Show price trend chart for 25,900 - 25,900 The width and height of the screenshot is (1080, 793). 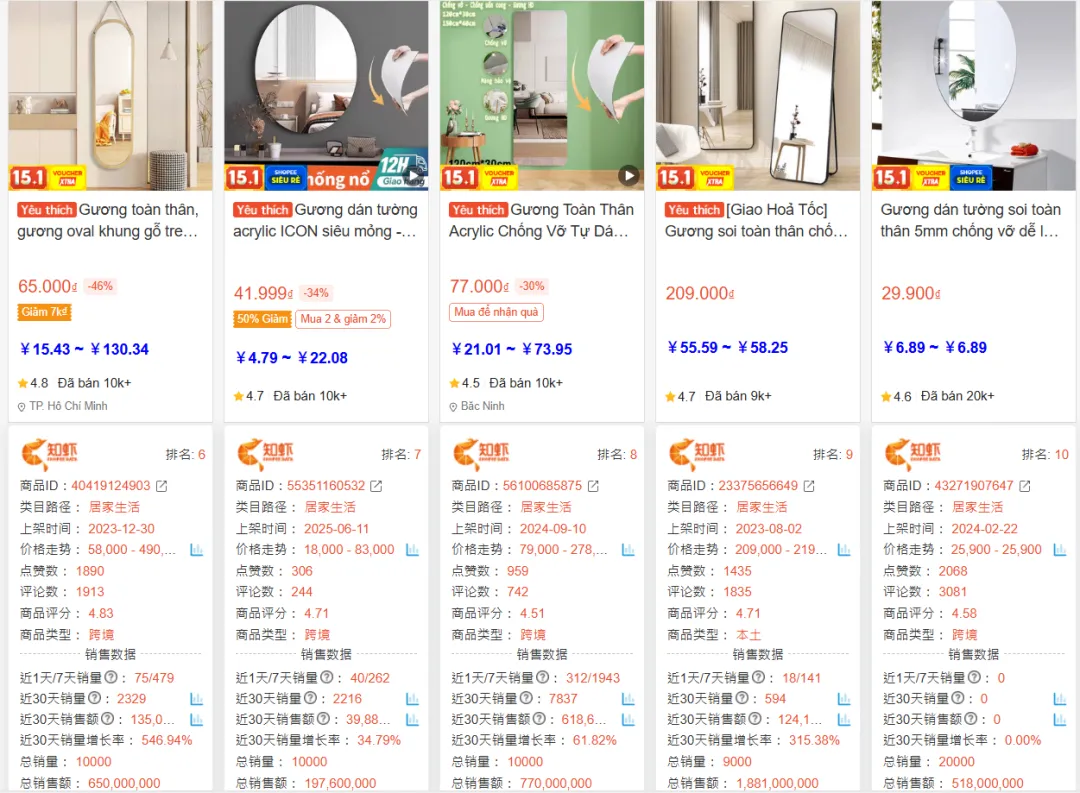(x=1059, y=550)
